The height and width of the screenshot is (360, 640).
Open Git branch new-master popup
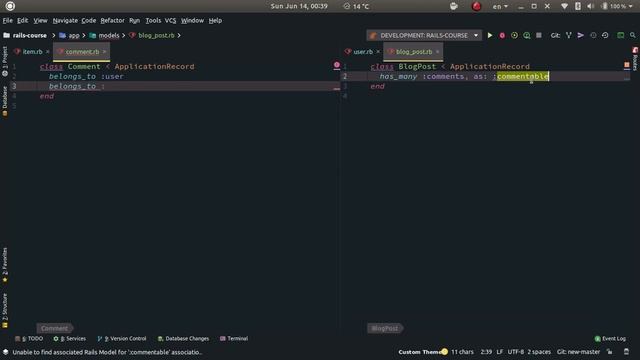pyautogui.click(x=578, y=352)
